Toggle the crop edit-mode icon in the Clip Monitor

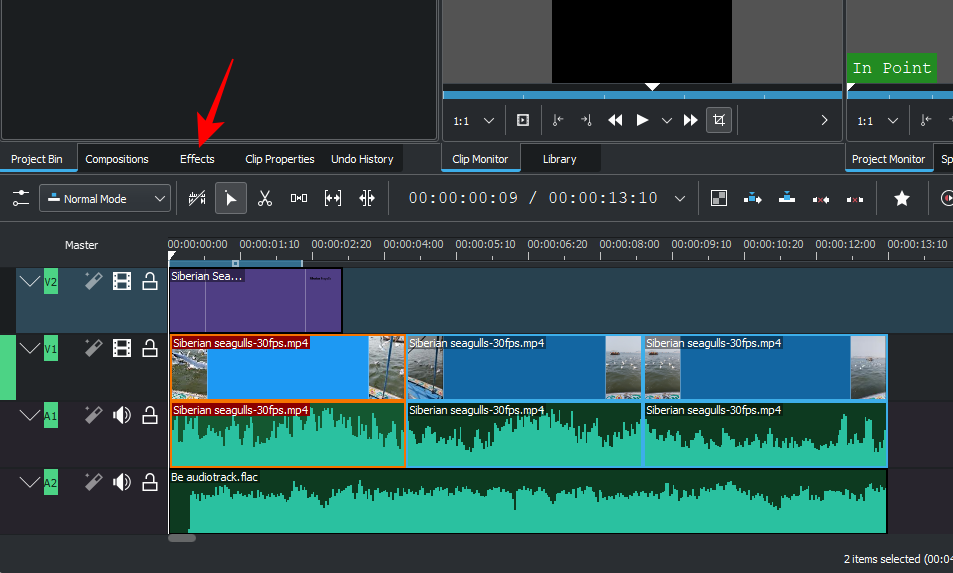coord(718,120)
